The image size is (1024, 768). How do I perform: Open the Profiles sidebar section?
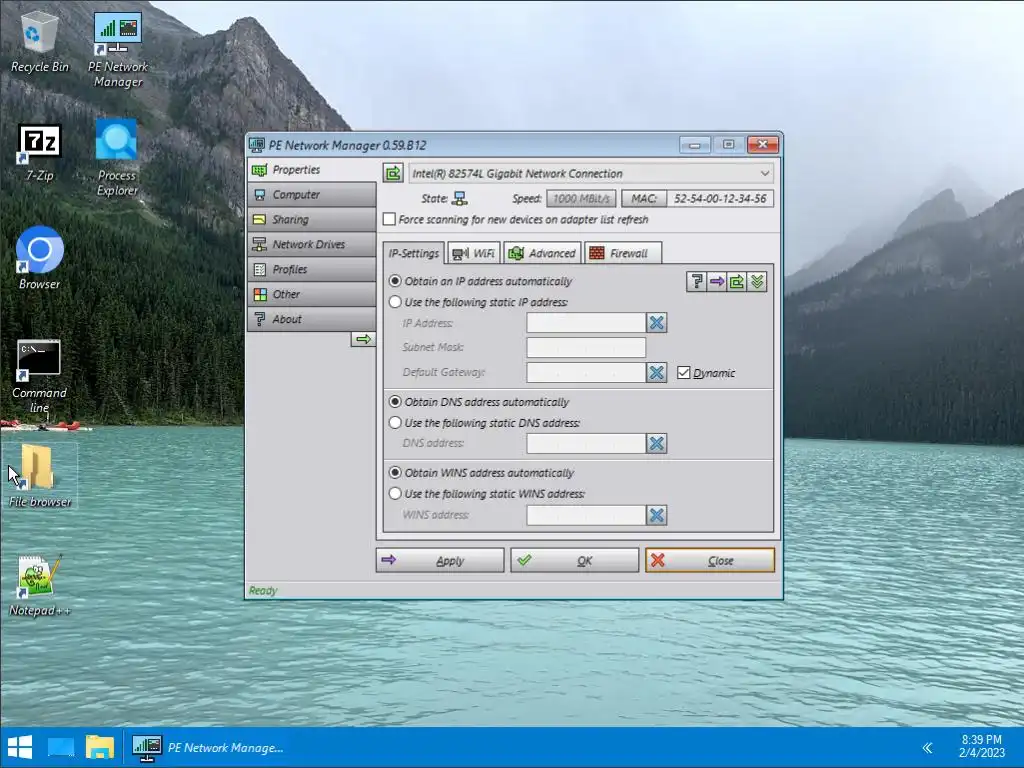click(x=312, y=269)
